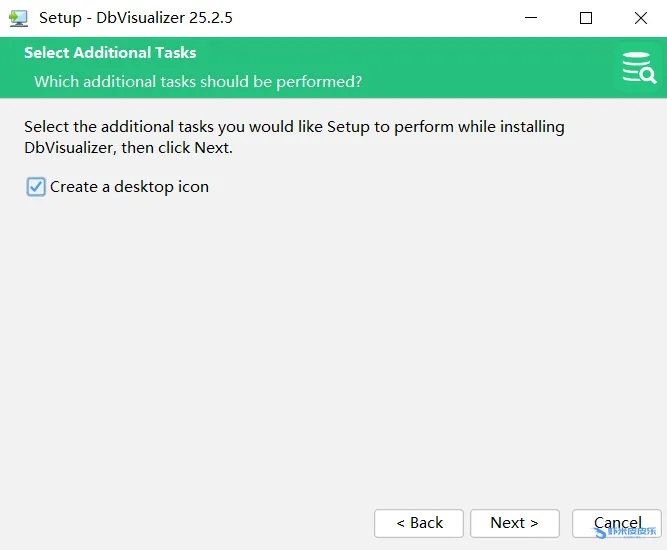
Task: Click the 'Select the additional tasks' instruction line
Action: click(x=294, y=127)
